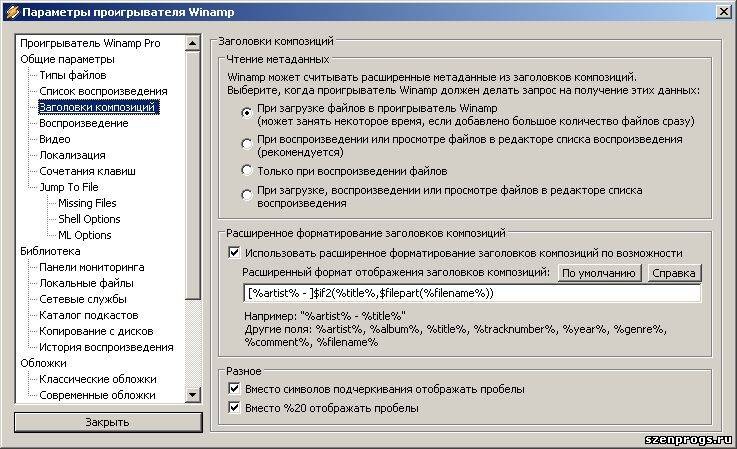Collapse the 'Библиотека' tree section
Image resolution: width=737 pixels, height=449 pixels.
tap(50, 251)
